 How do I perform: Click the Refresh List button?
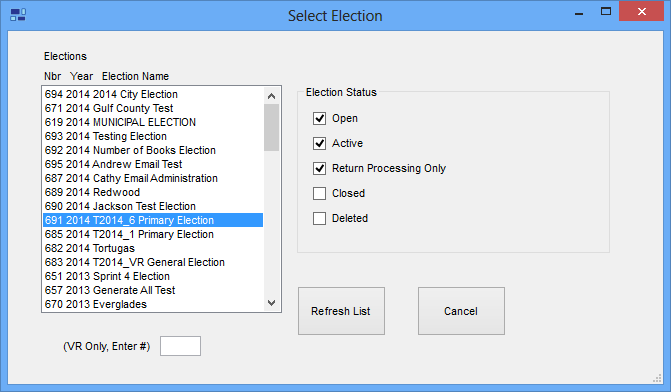click(x=341, y=311)
